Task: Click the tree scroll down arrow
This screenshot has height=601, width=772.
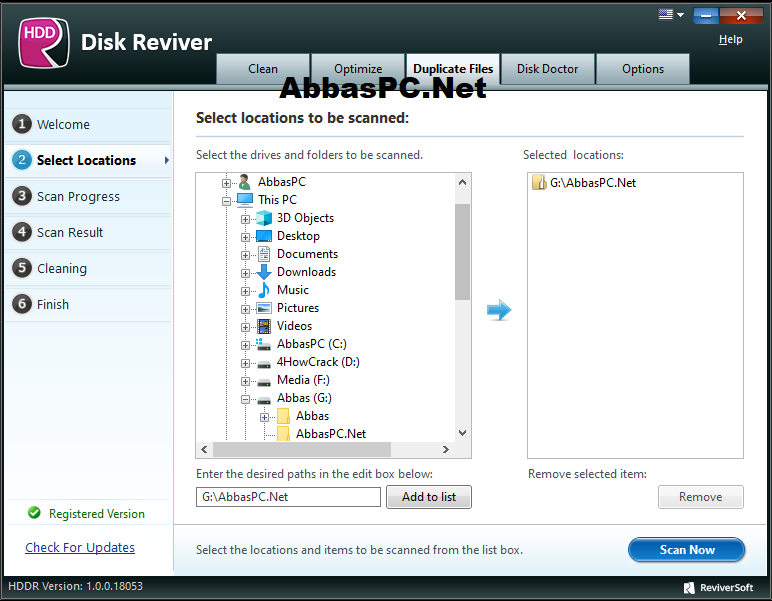Action: [462, 433]
